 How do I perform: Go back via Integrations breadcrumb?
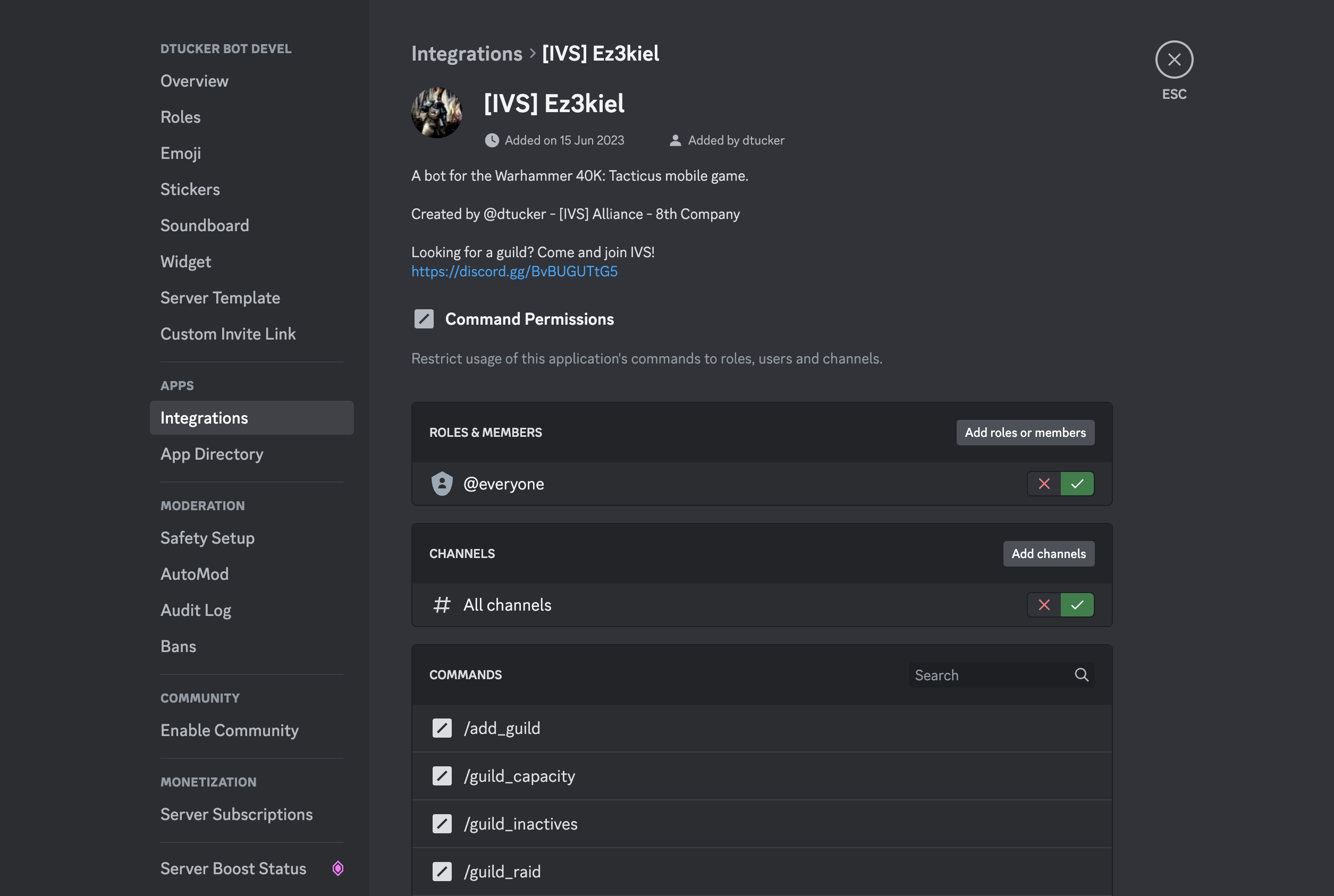click(467, 54)
